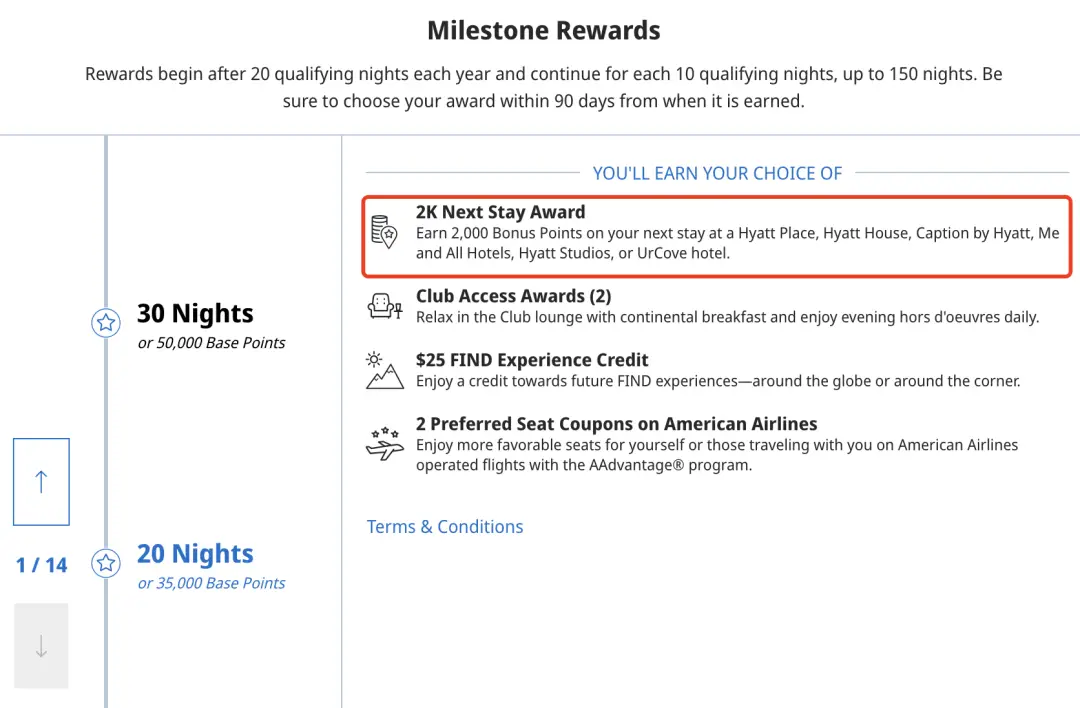Click the star marker beside 20 Nights
Image resolution: width=1080 pixels, height=708 pixels.
coord(106,563)
